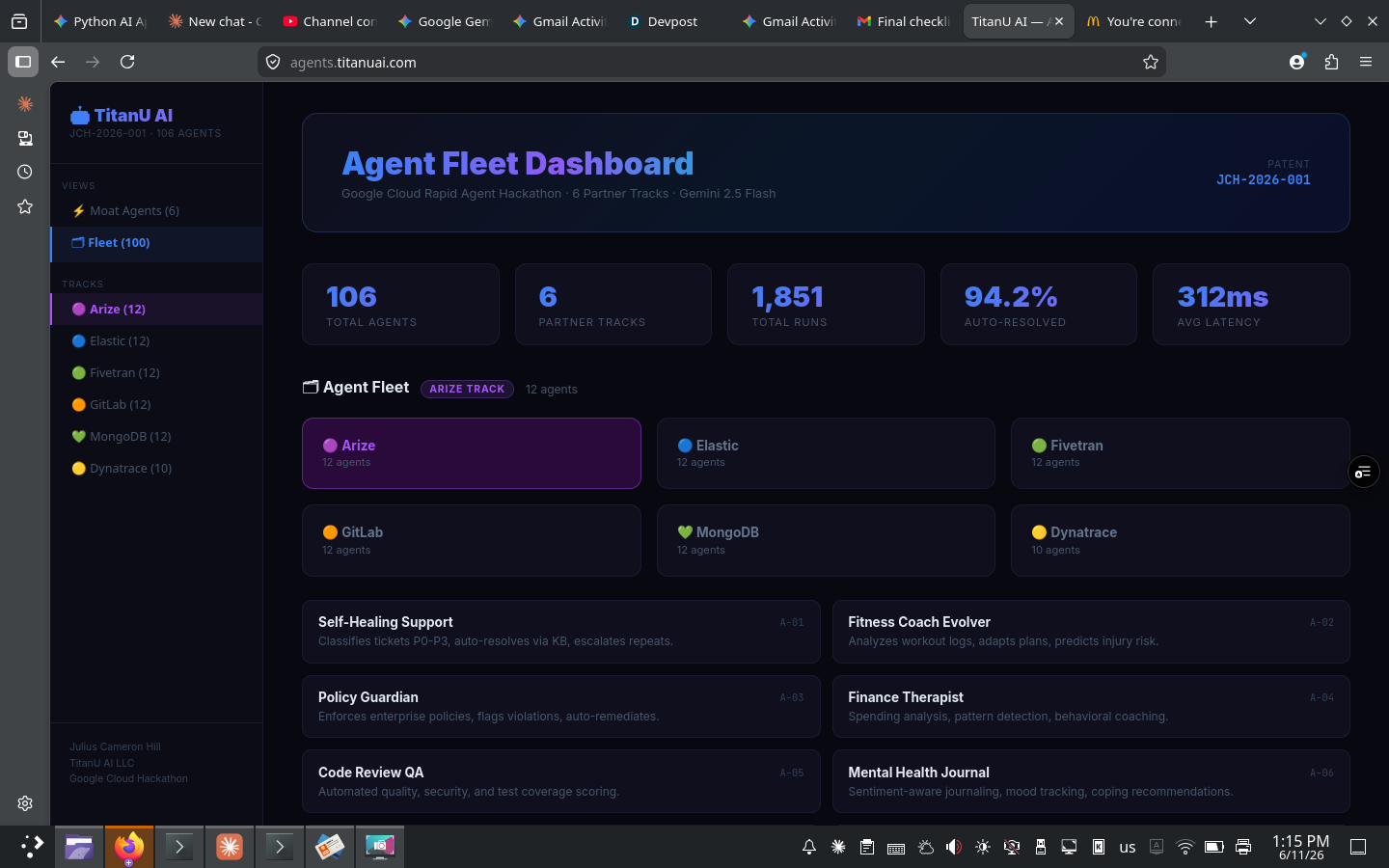1389x868 pixels.
Task: Click the ARIZE TRACK badge
Action: [x=467, y=389]
